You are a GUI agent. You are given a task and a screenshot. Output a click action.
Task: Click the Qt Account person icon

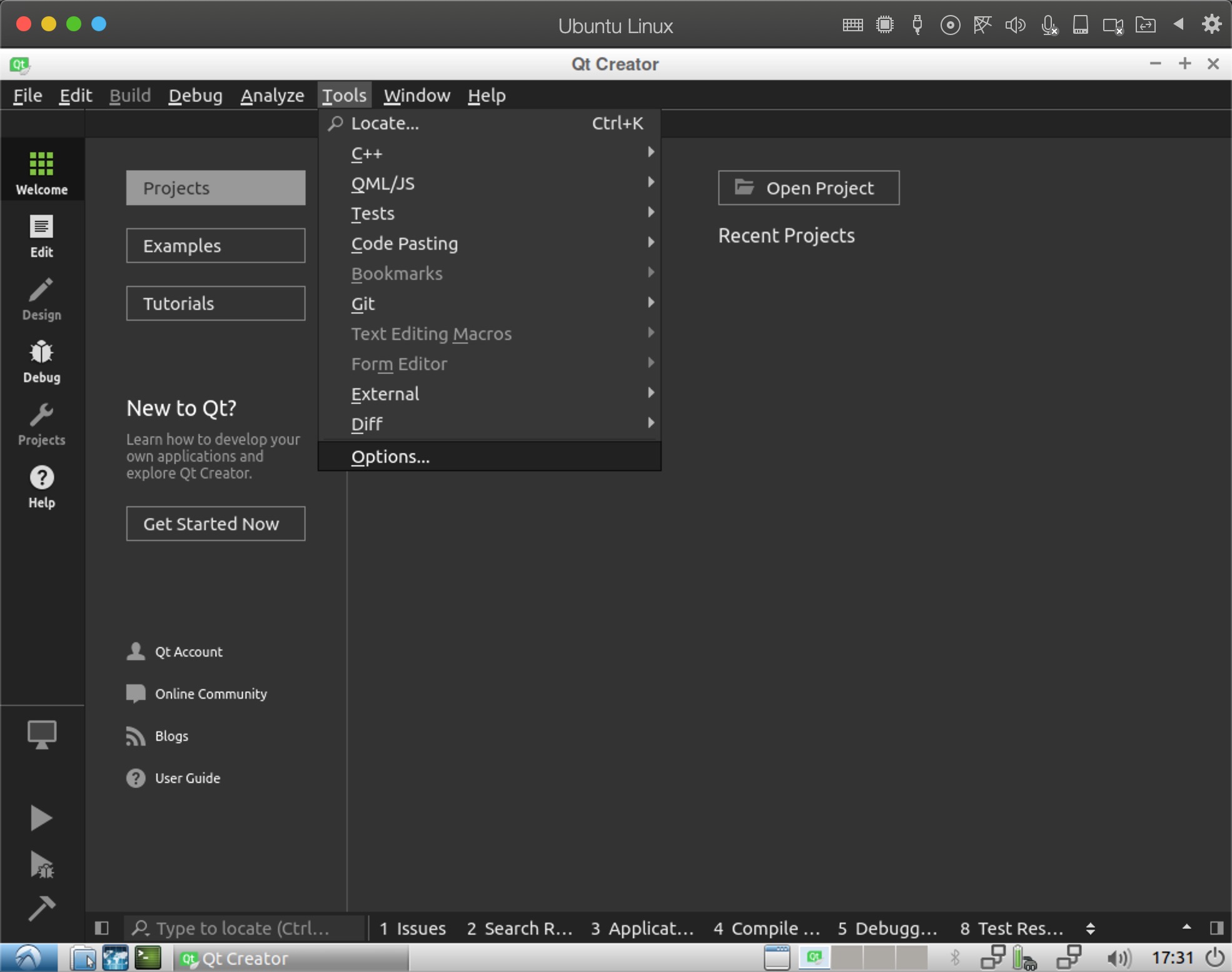coord(136,651)
